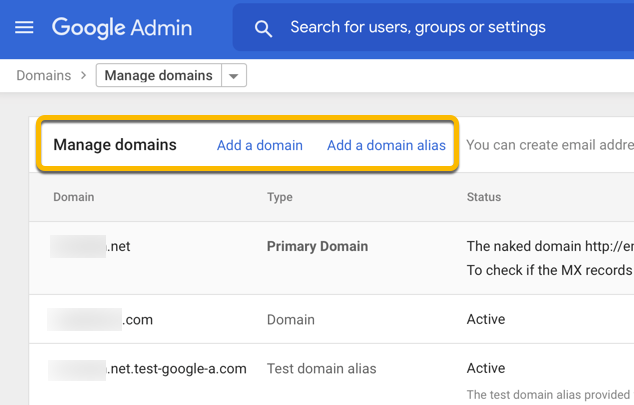This screenshot has width=634, height=405.
Task: Click Active status of the .com domain
Action: pos(486,320)
